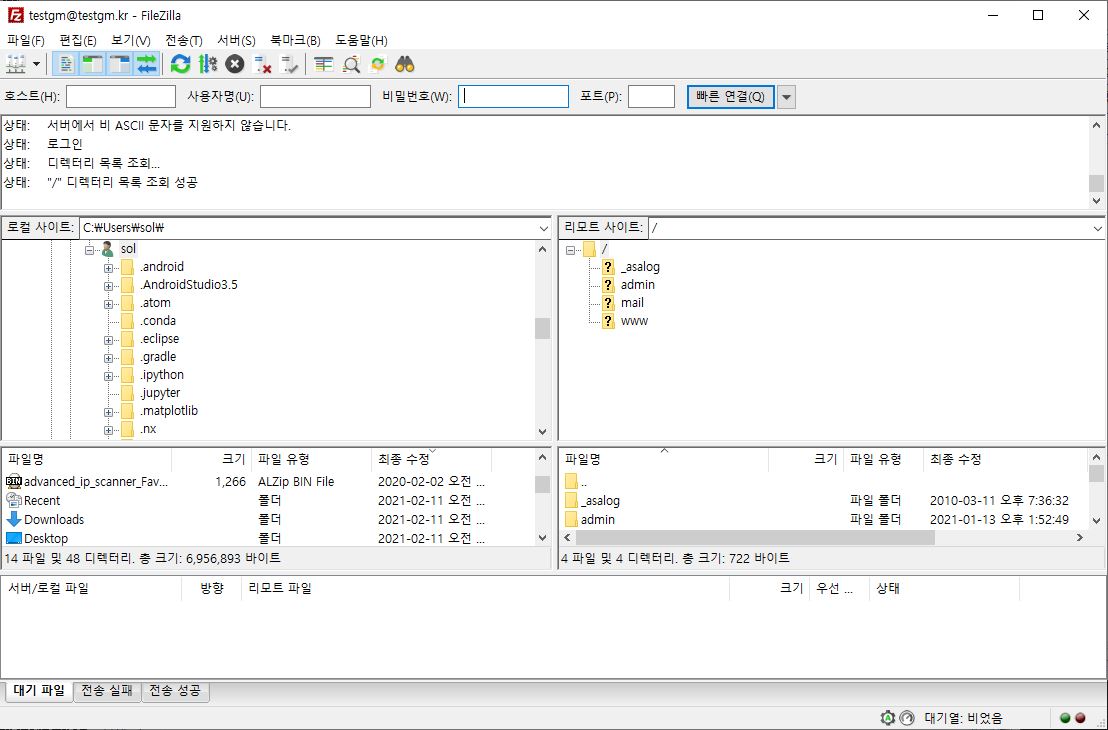This screenshot has width=1108, height=730.
Task: Sort local files by 최종 수정
Action: click(x=431, y=459)
